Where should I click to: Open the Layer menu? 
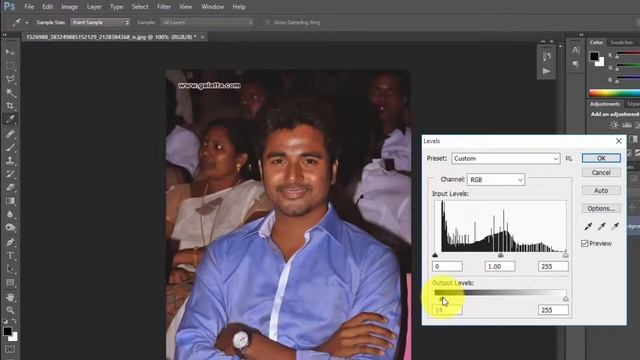pyautogui.click(x=94, y=7)
